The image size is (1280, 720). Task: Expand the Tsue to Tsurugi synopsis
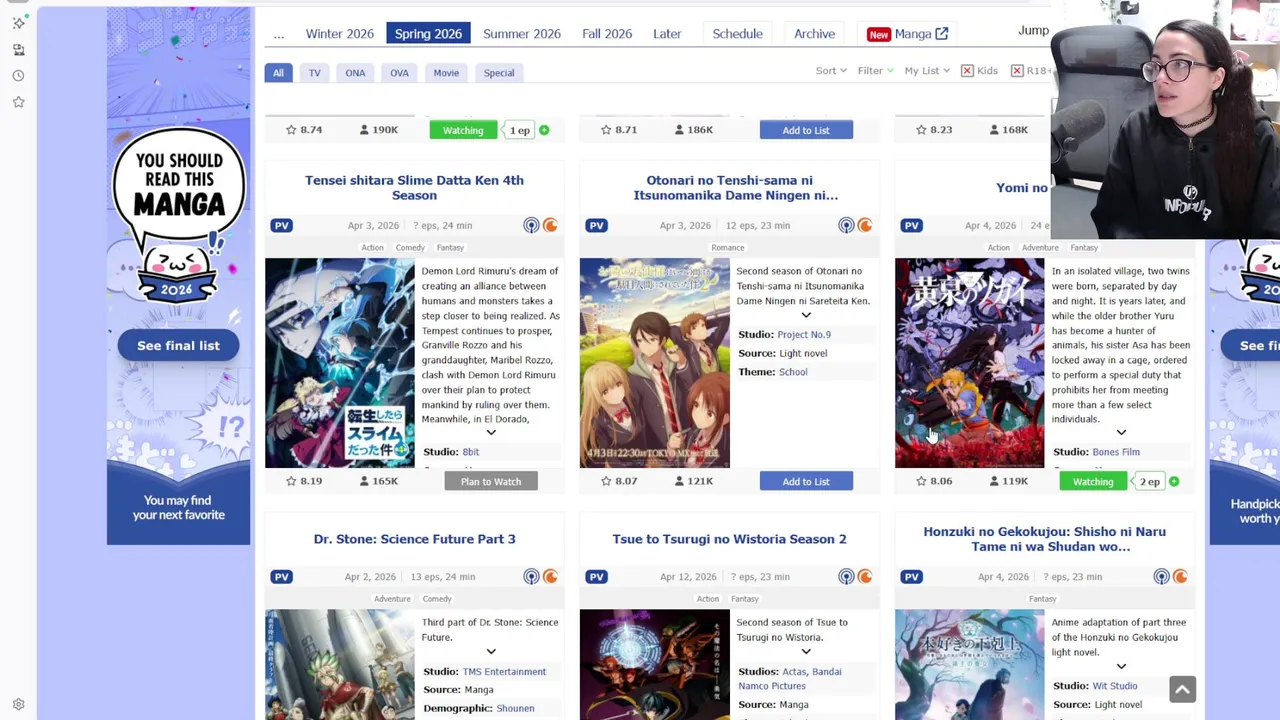click(x=806, y=652)
